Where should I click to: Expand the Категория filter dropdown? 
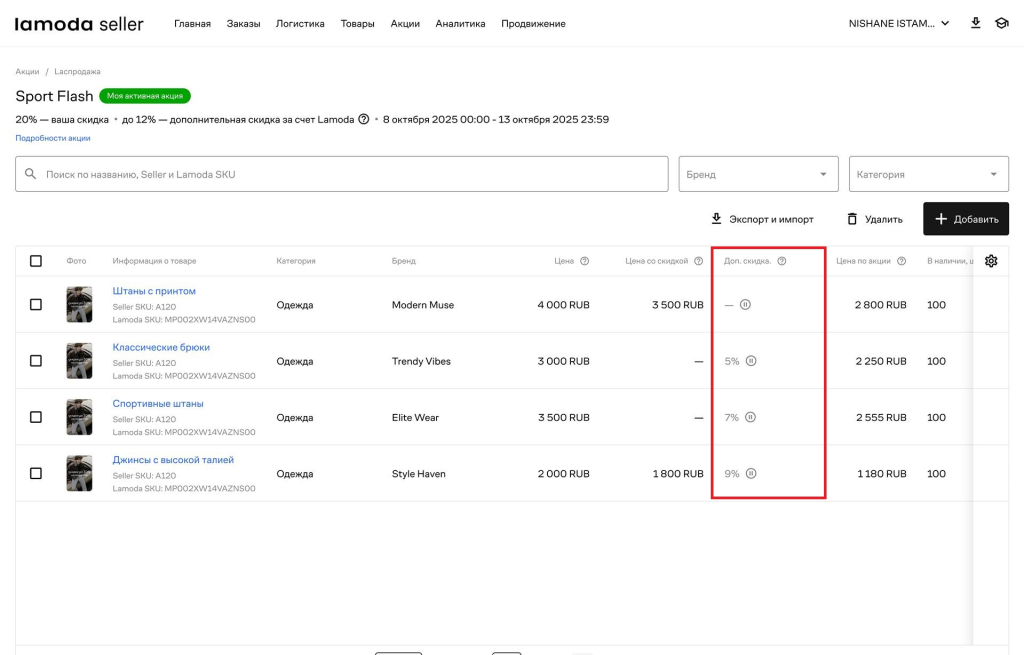[x=928, y=174]
